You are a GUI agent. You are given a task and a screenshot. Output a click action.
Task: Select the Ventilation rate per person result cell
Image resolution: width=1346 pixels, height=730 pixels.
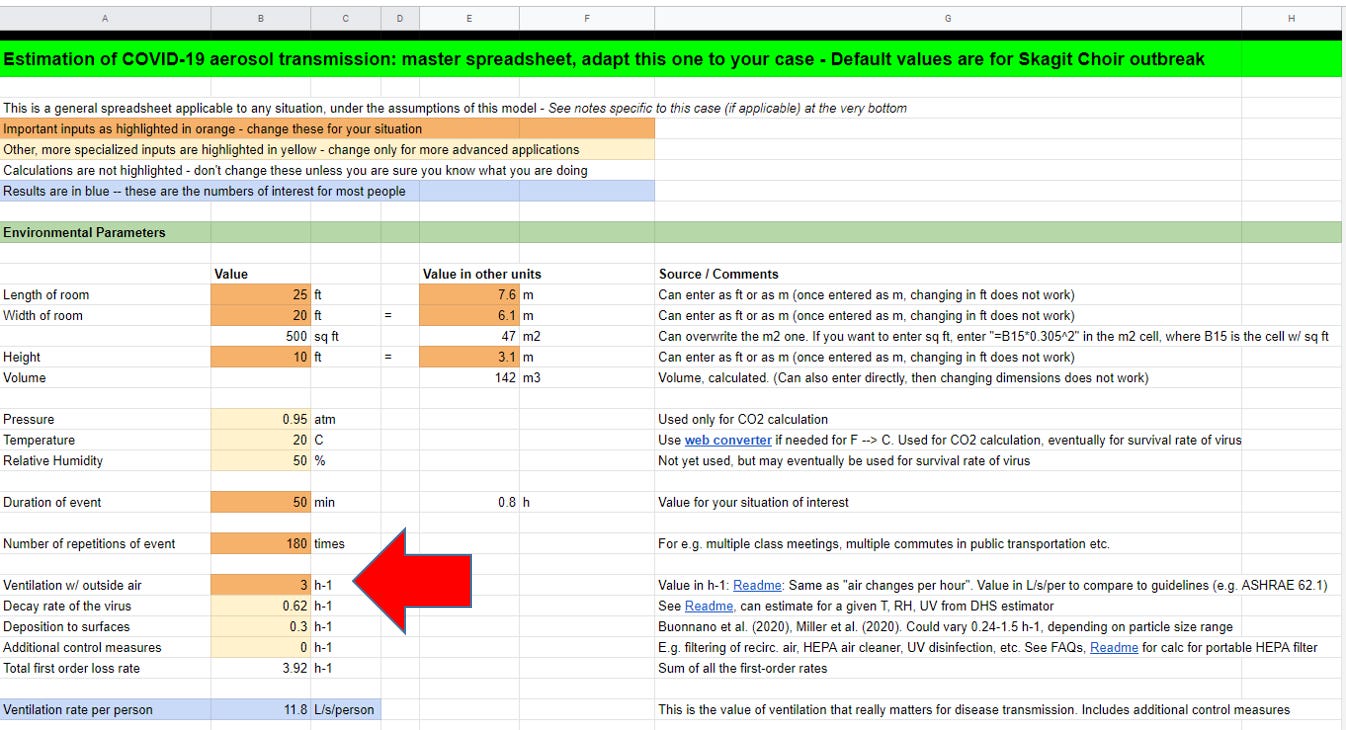(260, 709)
